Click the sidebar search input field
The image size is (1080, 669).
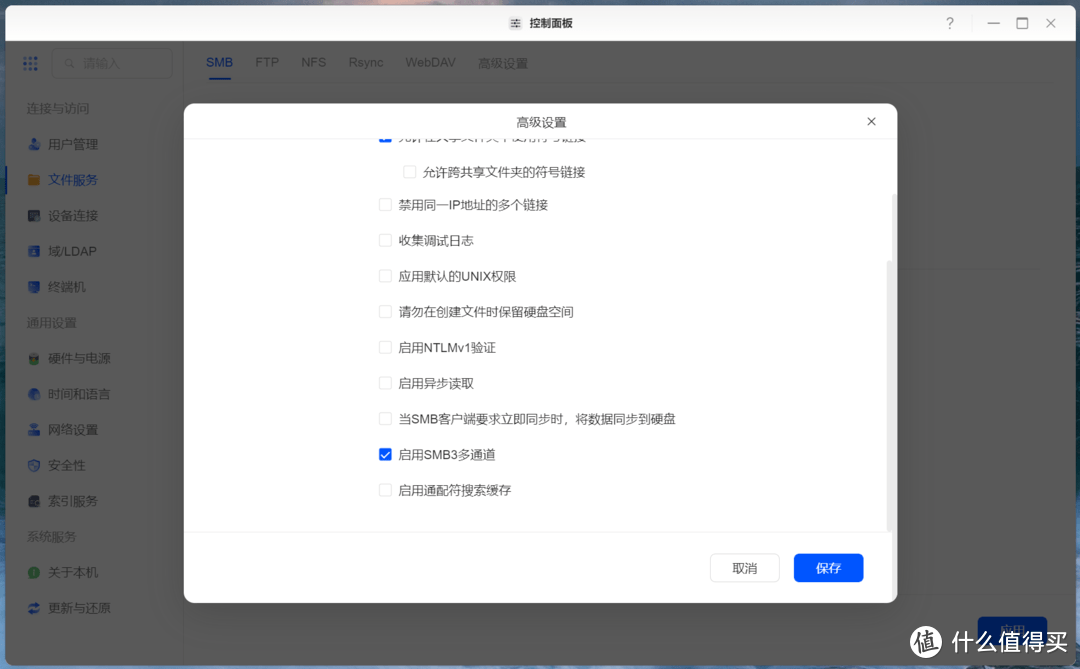[111, 62]
